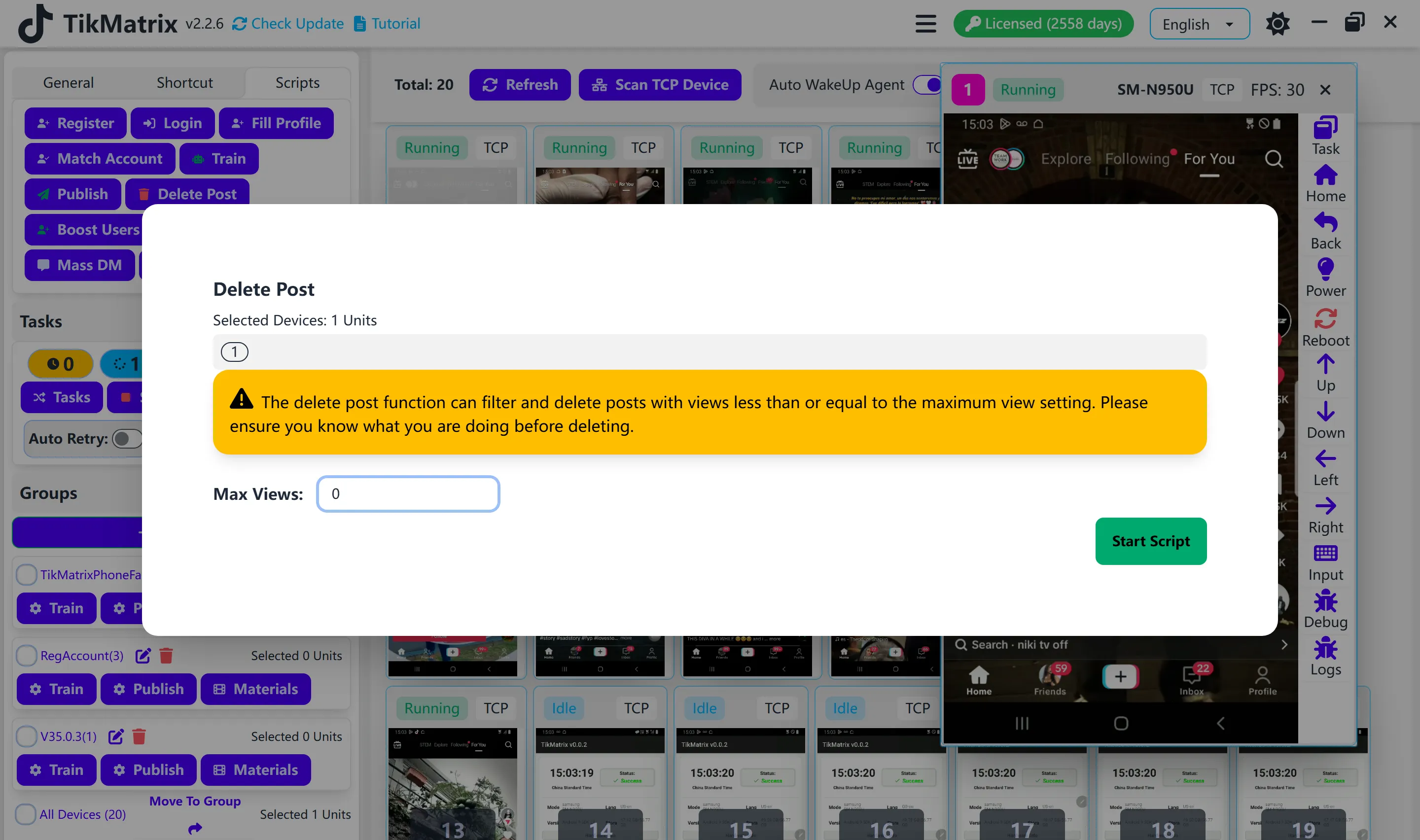
Task: Click the Input keyboard icon
Action: tap(1325, 554)
